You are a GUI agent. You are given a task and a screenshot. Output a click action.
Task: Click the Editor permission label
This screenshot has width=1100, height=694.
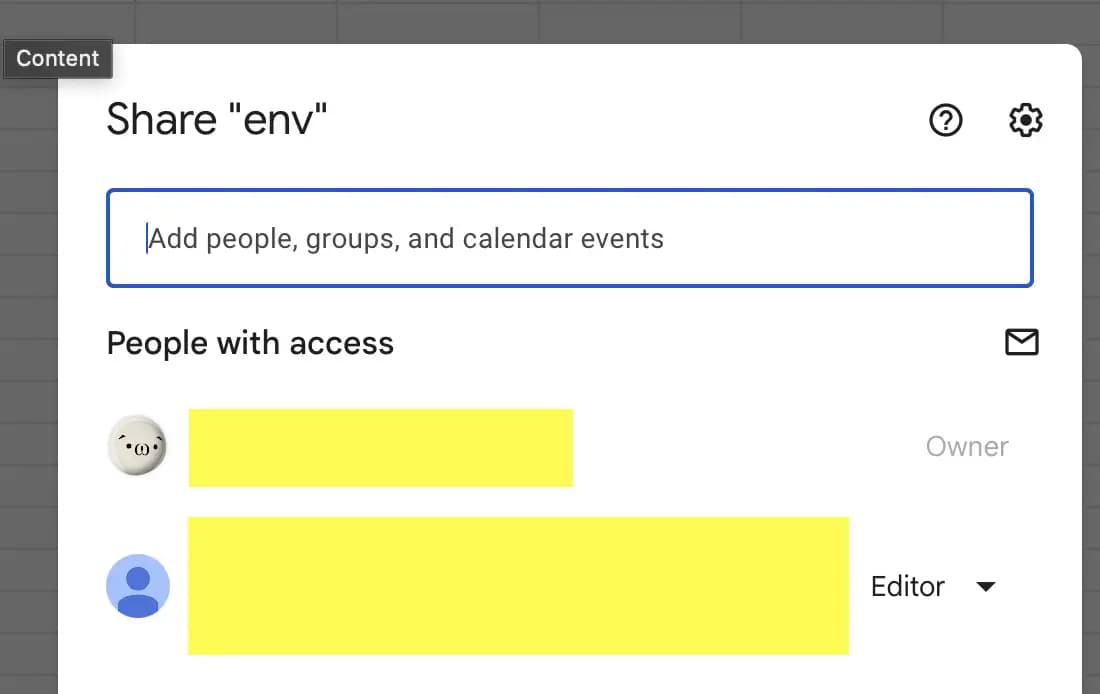pyautogui.click(x=907, y=587)
